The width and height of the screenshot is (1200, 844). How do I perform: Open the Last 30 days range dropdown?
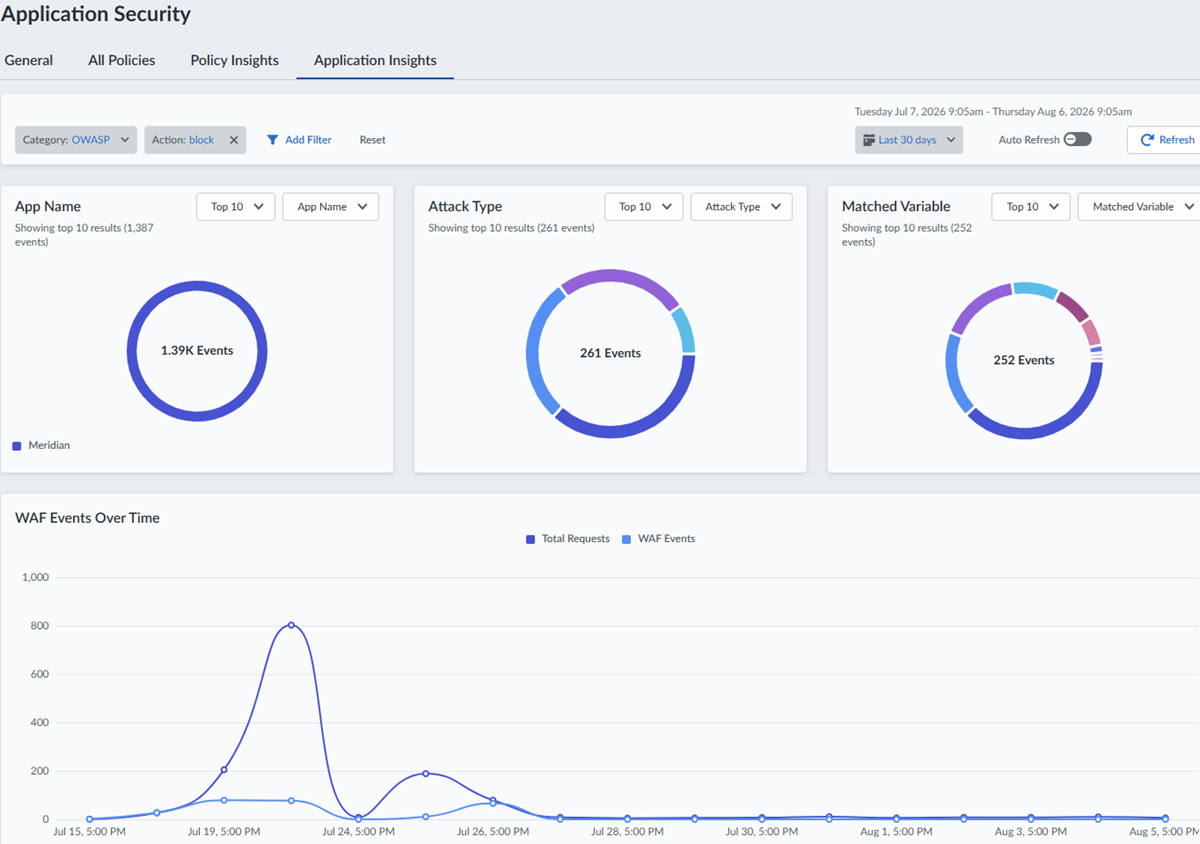click(x=909, y=140)
